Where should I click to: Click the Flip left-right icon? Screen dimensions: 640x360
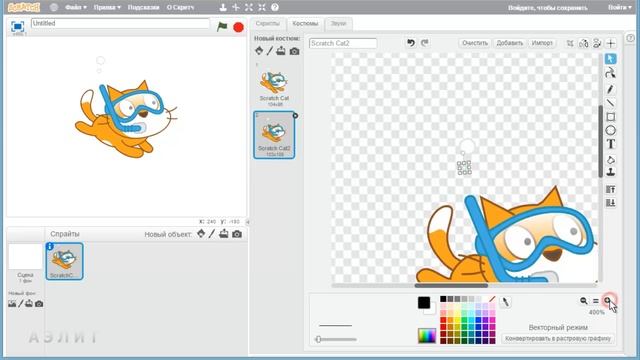[x=584, y=43]
